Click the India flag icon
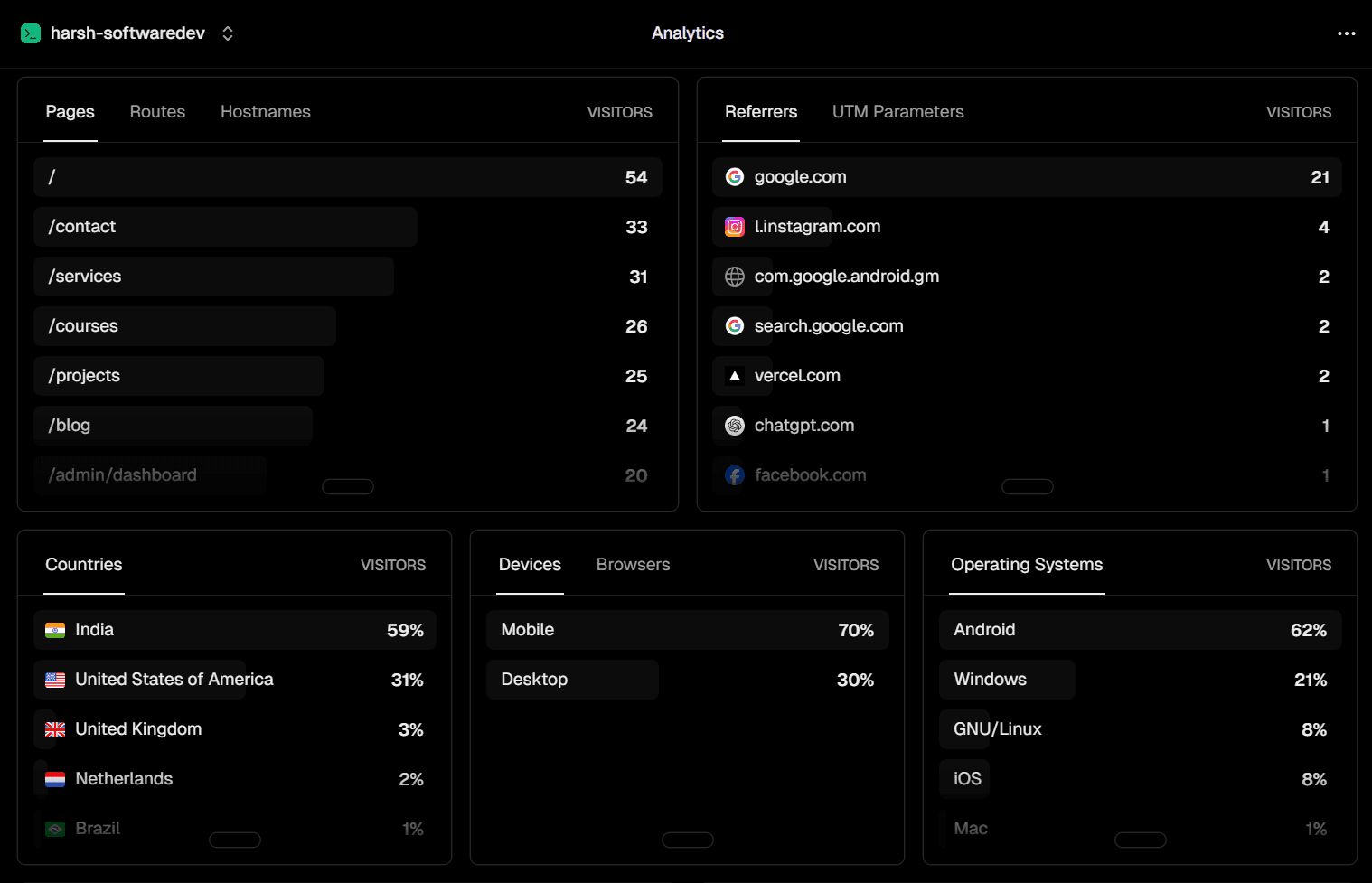This screenshot has height=883, width=1372. (55, 630)
